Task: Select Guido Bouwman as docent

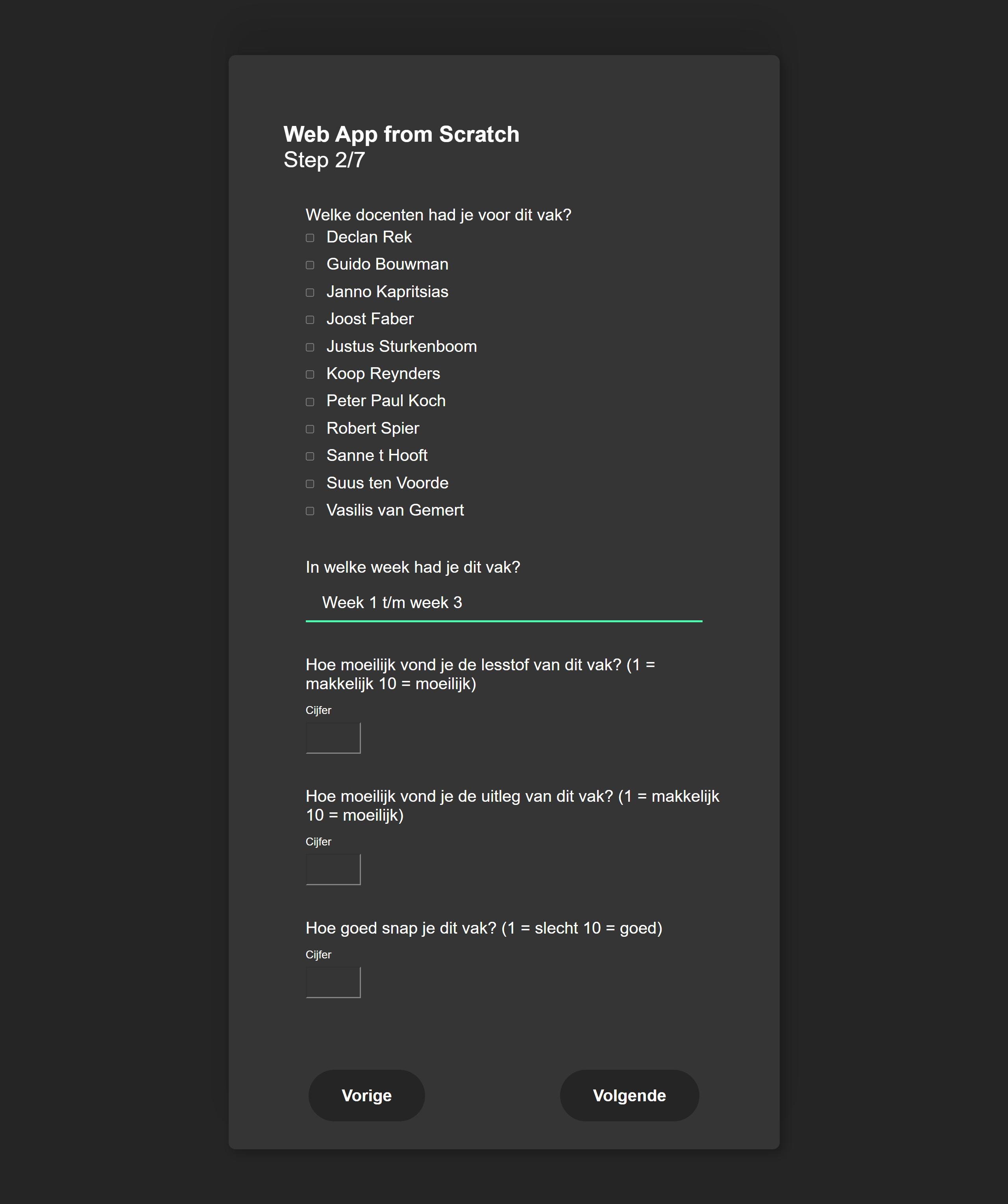Action: (310, 265)
